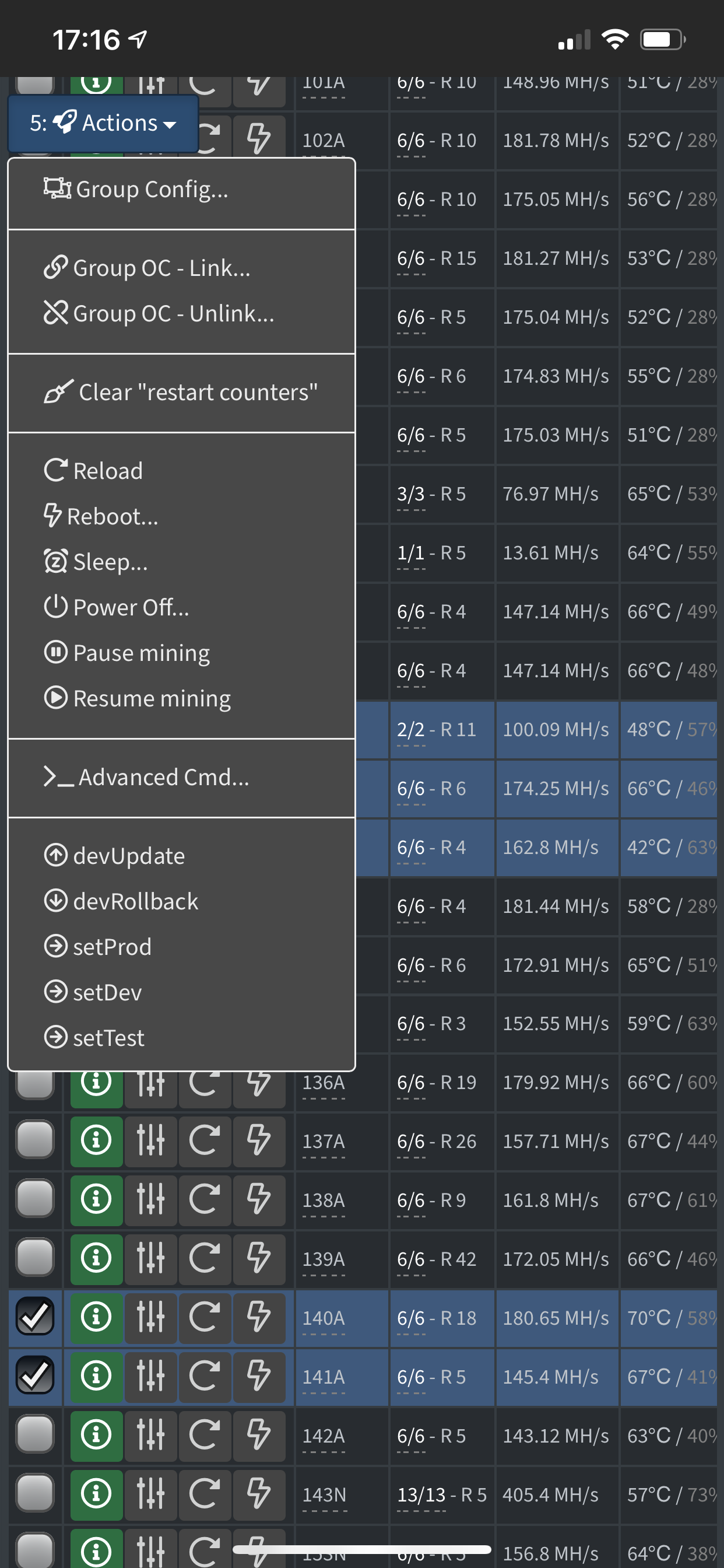Viewport: 724px width, 1568px height.
Task: Click reload icon for rig 139A
Action: click(x=205, y=1258)
